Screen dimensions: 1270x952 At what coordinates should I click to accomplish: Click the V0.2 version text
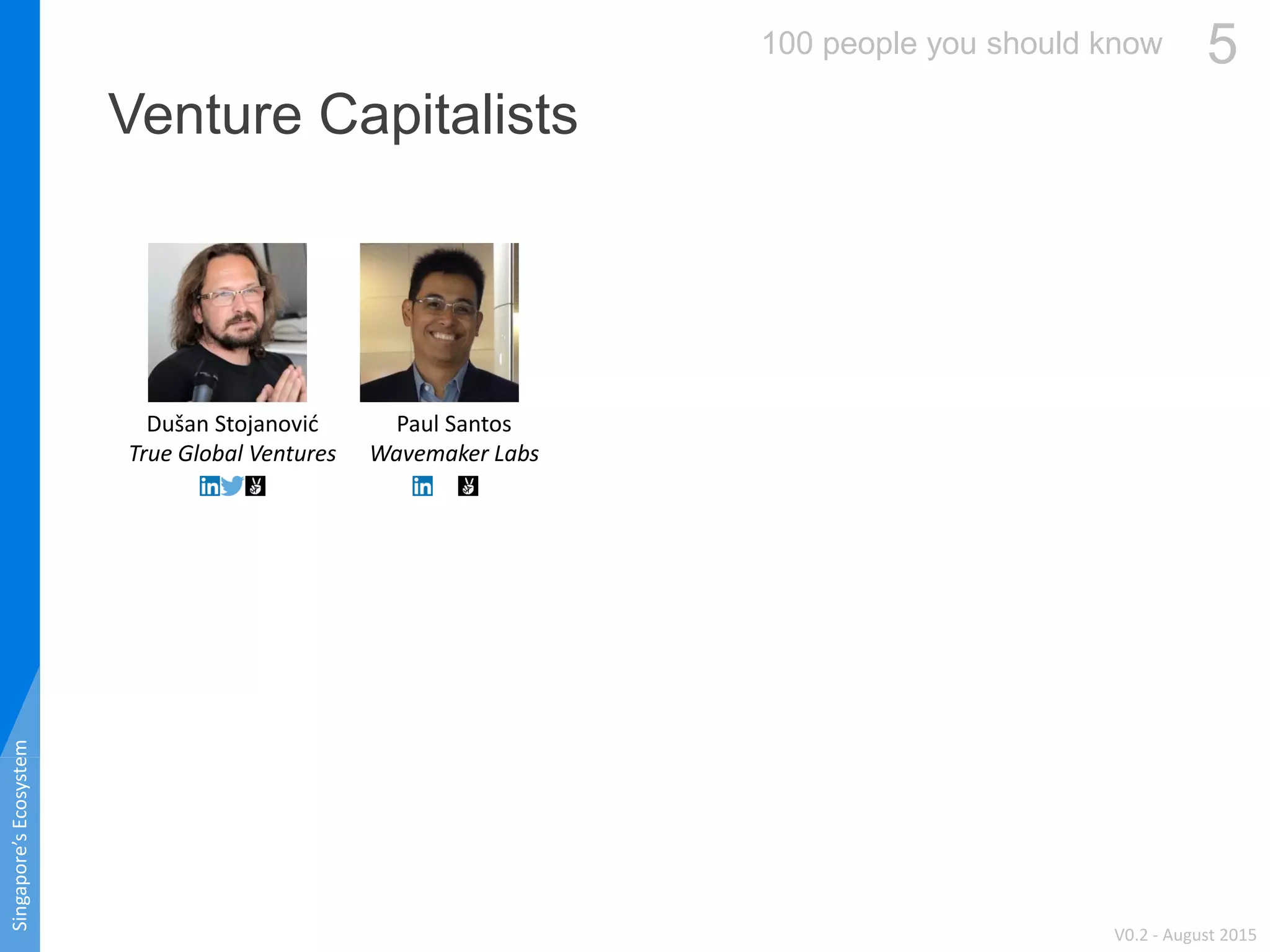point(1131,935)
